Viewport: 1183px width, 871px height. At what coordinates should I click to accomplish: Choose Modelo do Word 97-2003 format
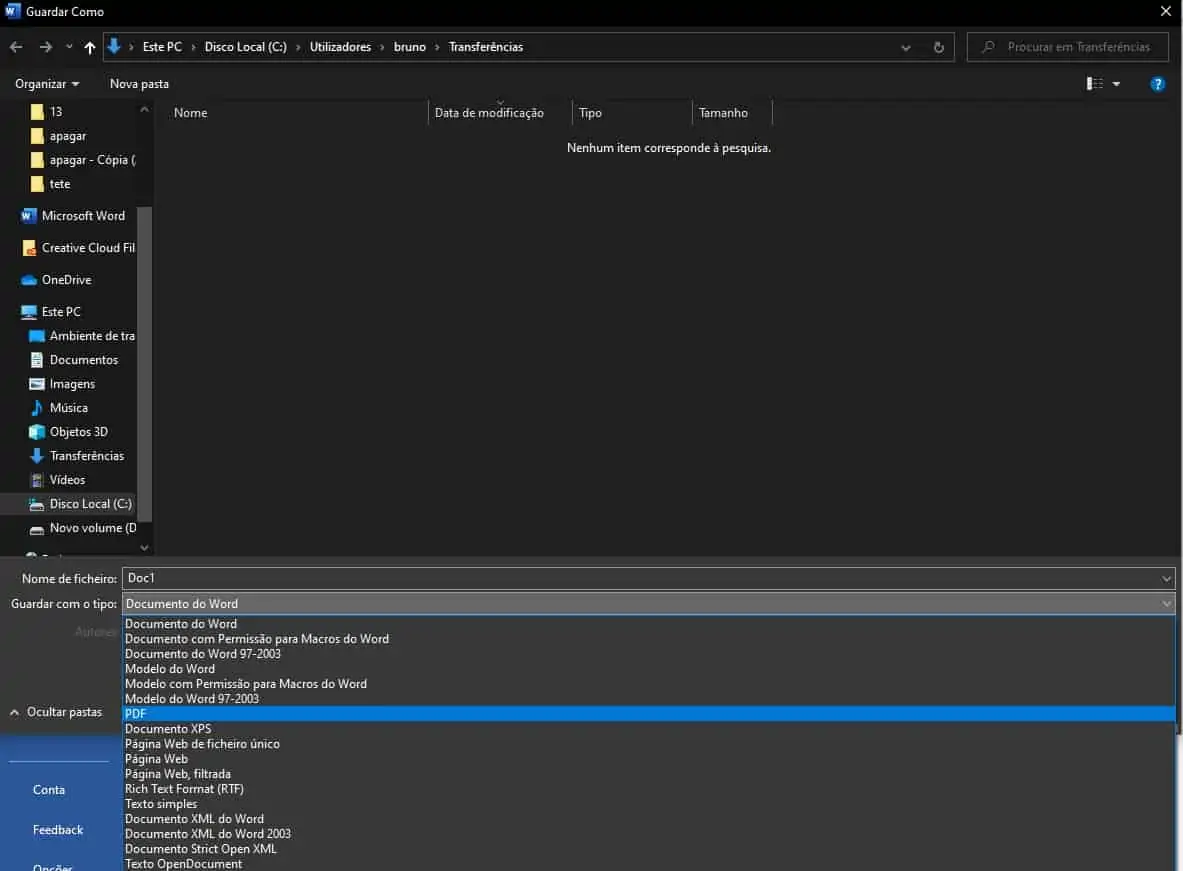point(648,700)
